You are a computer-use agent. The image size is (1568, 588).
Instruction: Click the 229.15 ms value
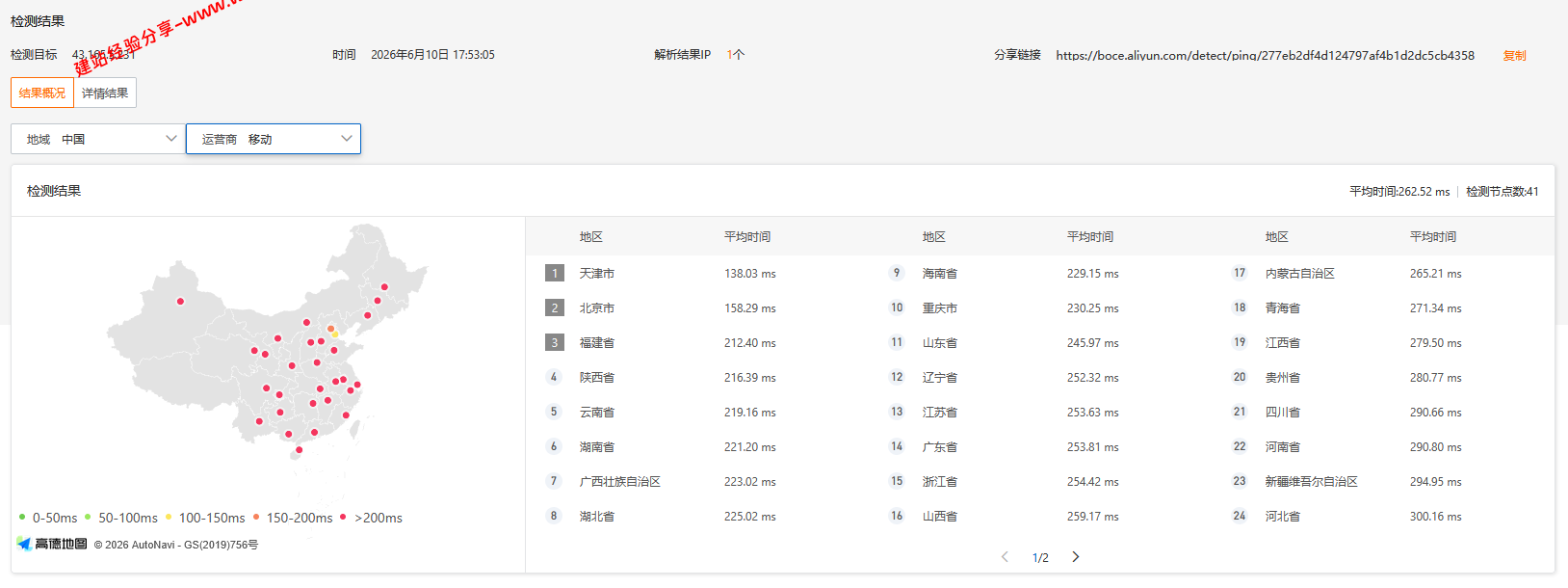point(1093,274)
